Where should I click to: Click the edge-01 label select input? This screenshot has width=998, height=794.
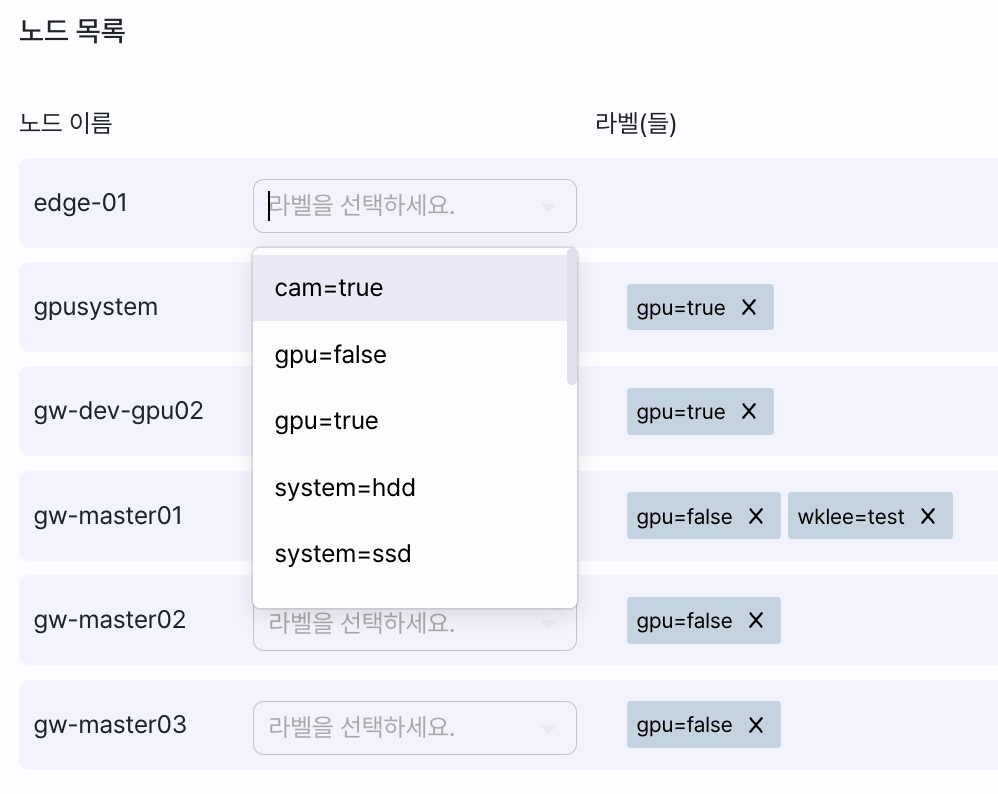[x=414, y=206]
